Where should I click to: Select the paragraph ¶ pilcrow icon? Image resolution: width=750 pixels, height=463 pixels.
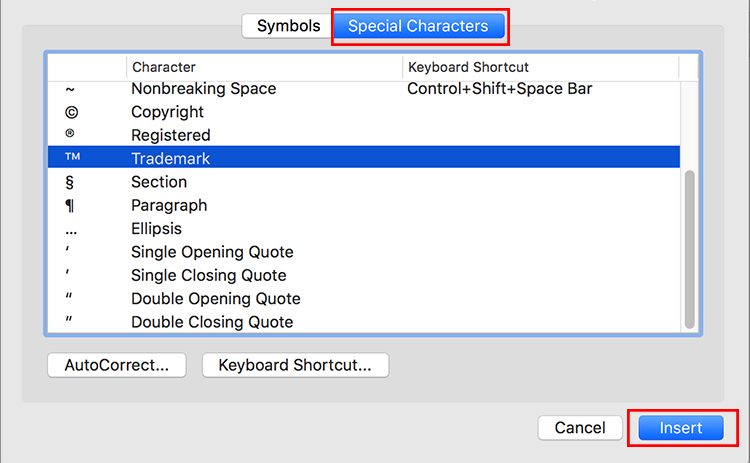pyautogui.click(x=70, y=206)
